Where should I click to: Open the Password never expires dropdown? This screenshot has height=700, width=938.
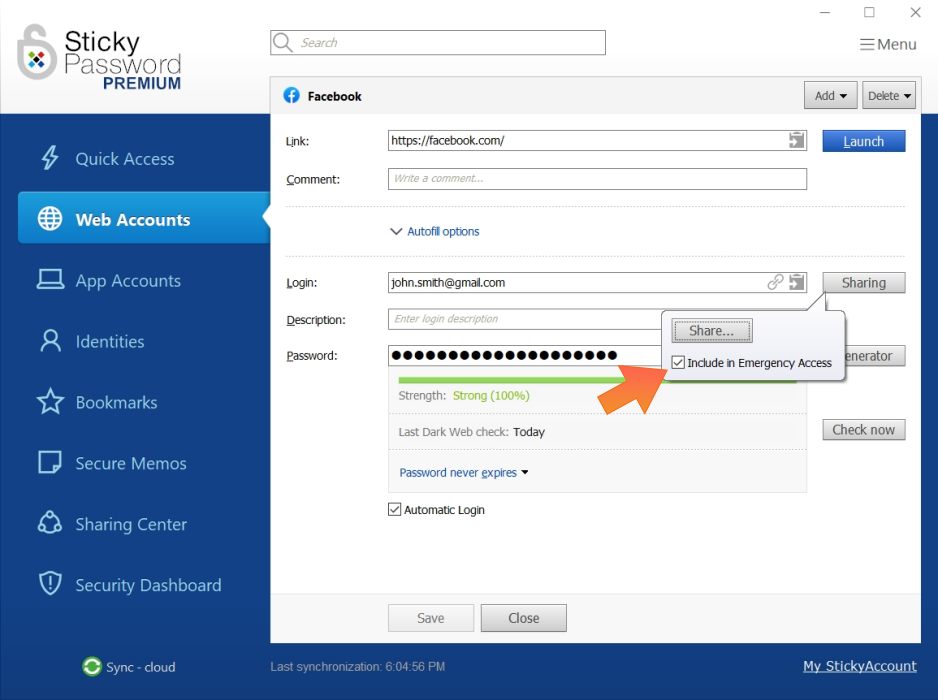coord(464,473)
